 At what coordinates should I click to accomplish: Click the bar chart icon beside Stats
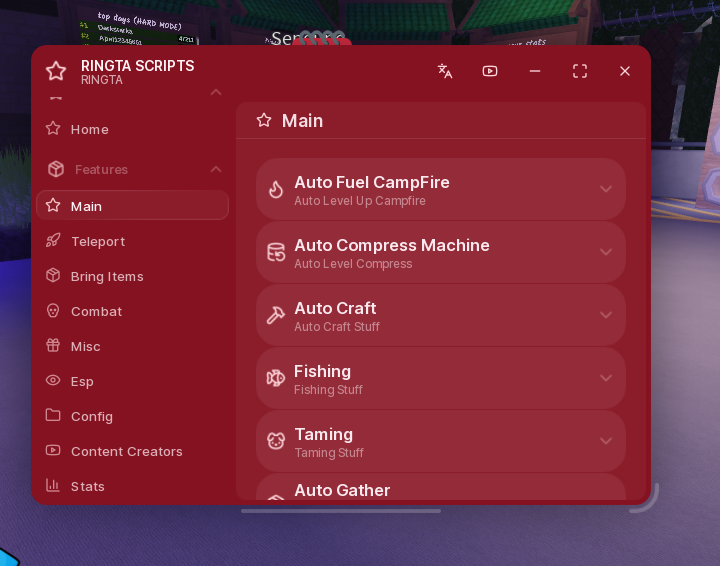(x=53, y=485)
